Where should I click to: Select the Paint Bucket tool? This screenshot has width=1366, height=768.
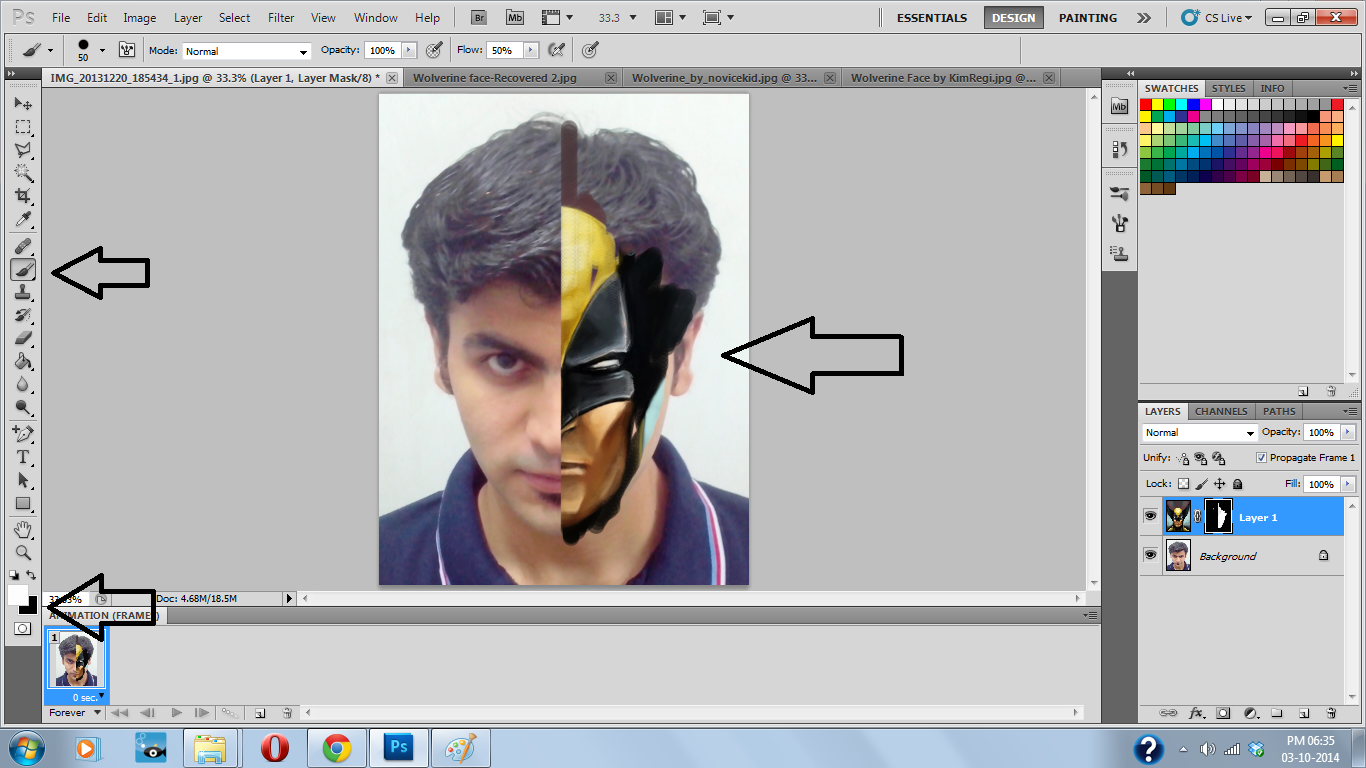tap(23, 361)
